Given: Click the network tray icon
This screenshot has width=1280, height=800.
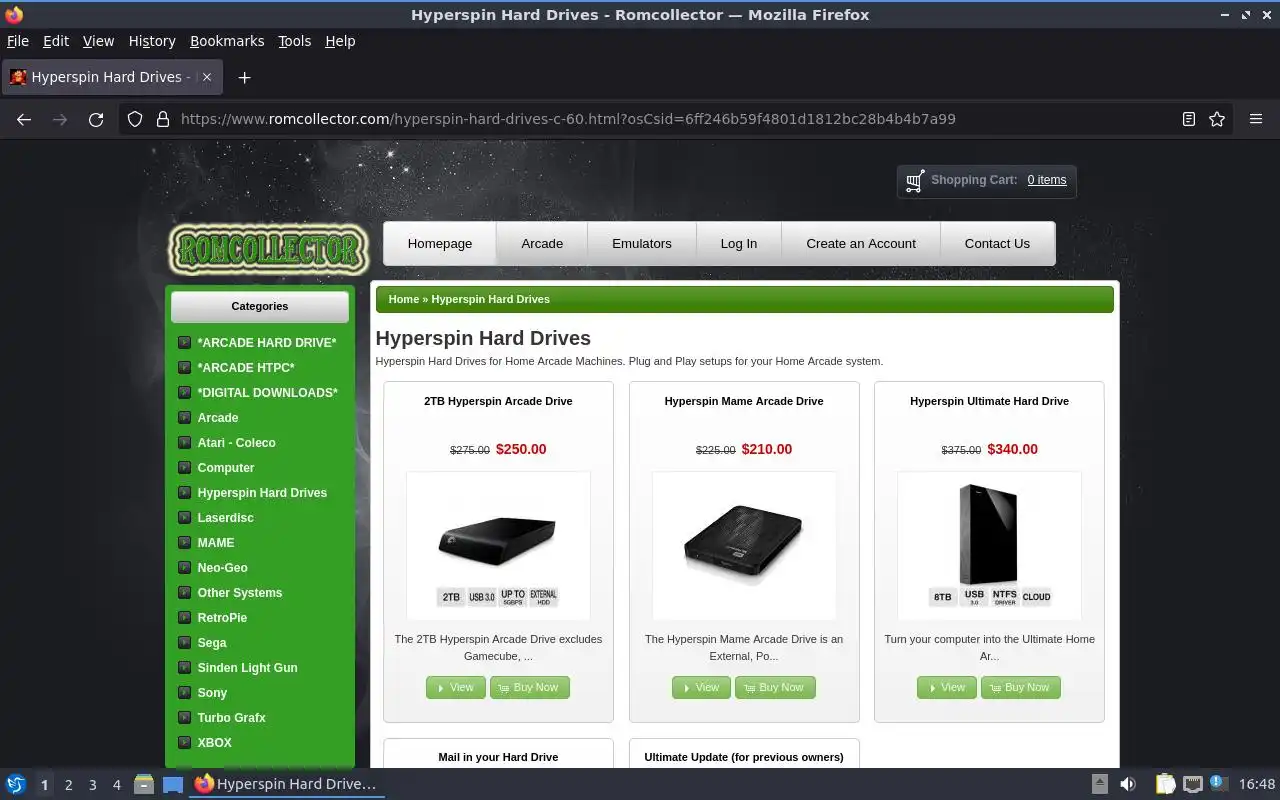Looking at the screenshot, I should pyautogui.click(x=1192, y=784).
